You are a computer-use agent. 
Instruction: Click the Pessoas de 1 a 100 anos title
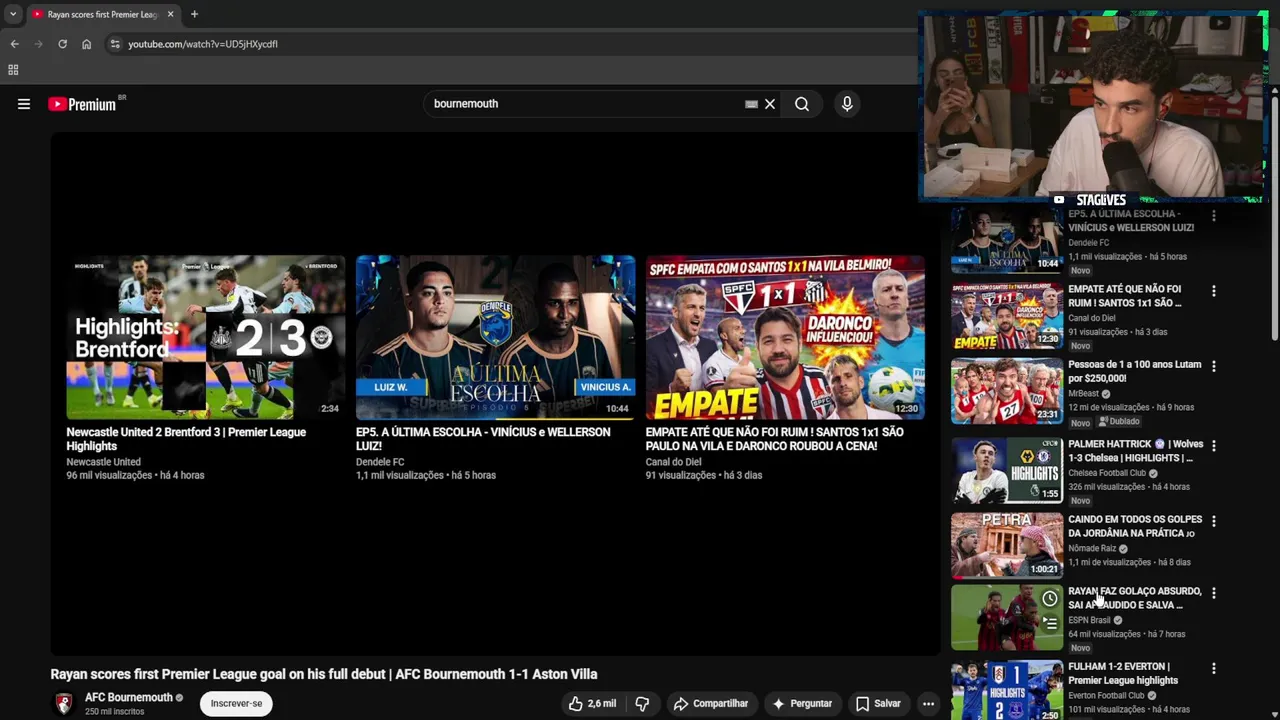(x=1135, y=372)
